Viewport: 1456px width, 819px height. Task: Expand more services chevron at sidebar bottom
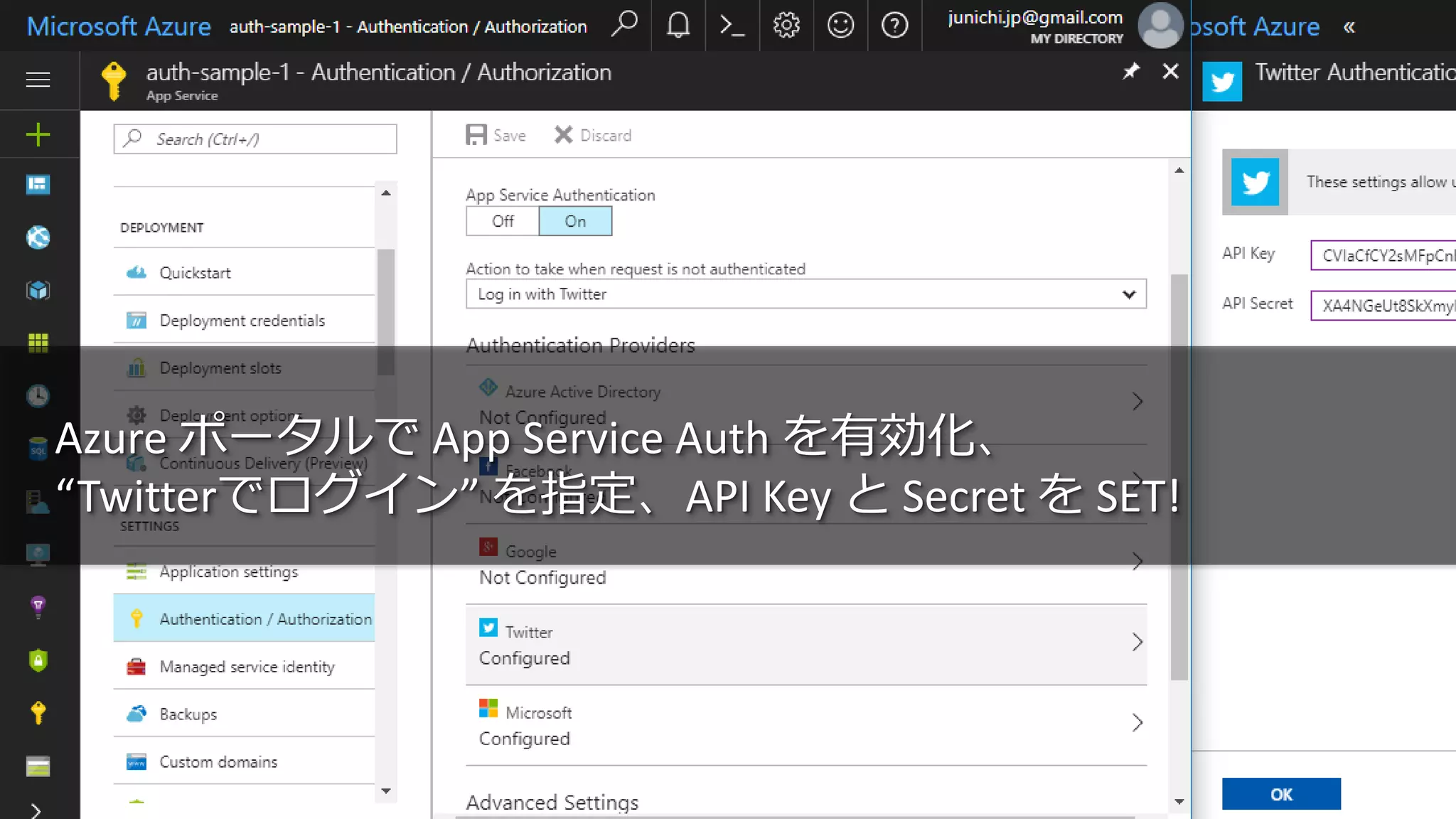pyautogui.click(x=36, y=810)
